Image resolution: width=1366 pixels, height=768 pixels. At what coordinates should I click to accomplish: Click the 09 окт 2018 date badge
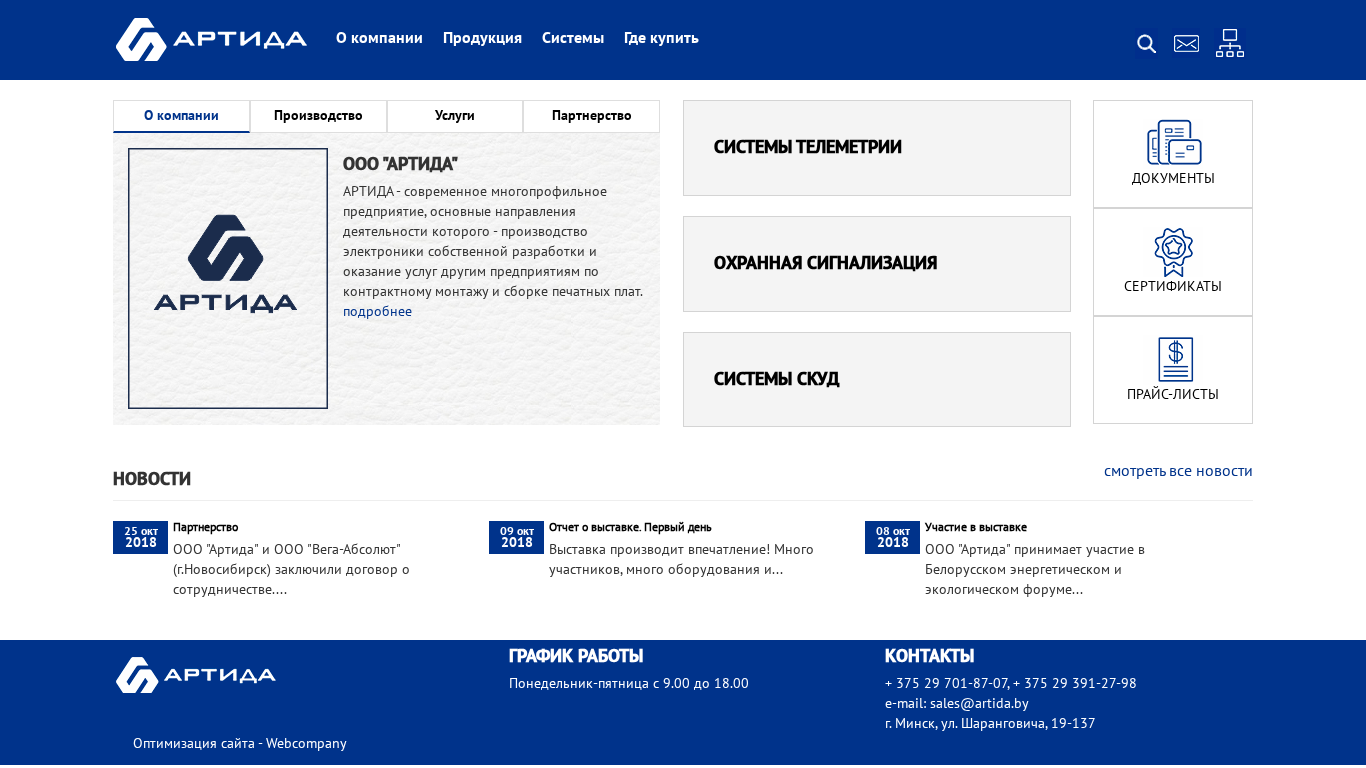point(517,537)
